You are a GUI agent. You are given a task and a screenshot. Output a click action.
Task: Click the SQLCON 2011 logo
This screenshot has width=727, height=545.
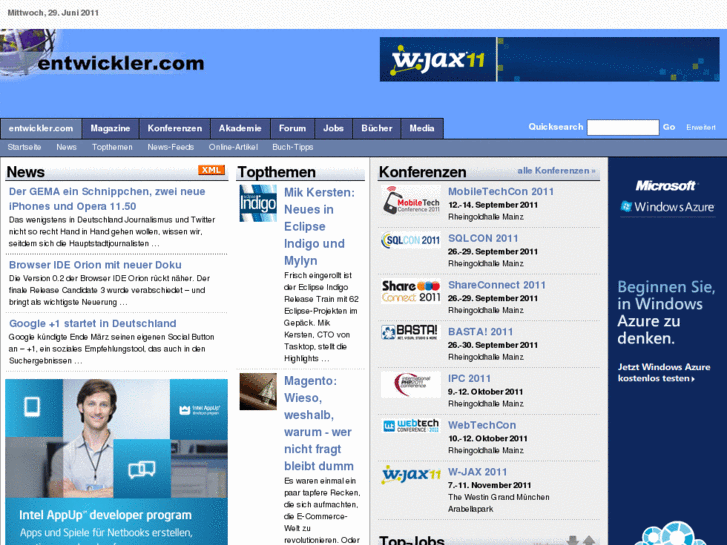tap(411, 240)
